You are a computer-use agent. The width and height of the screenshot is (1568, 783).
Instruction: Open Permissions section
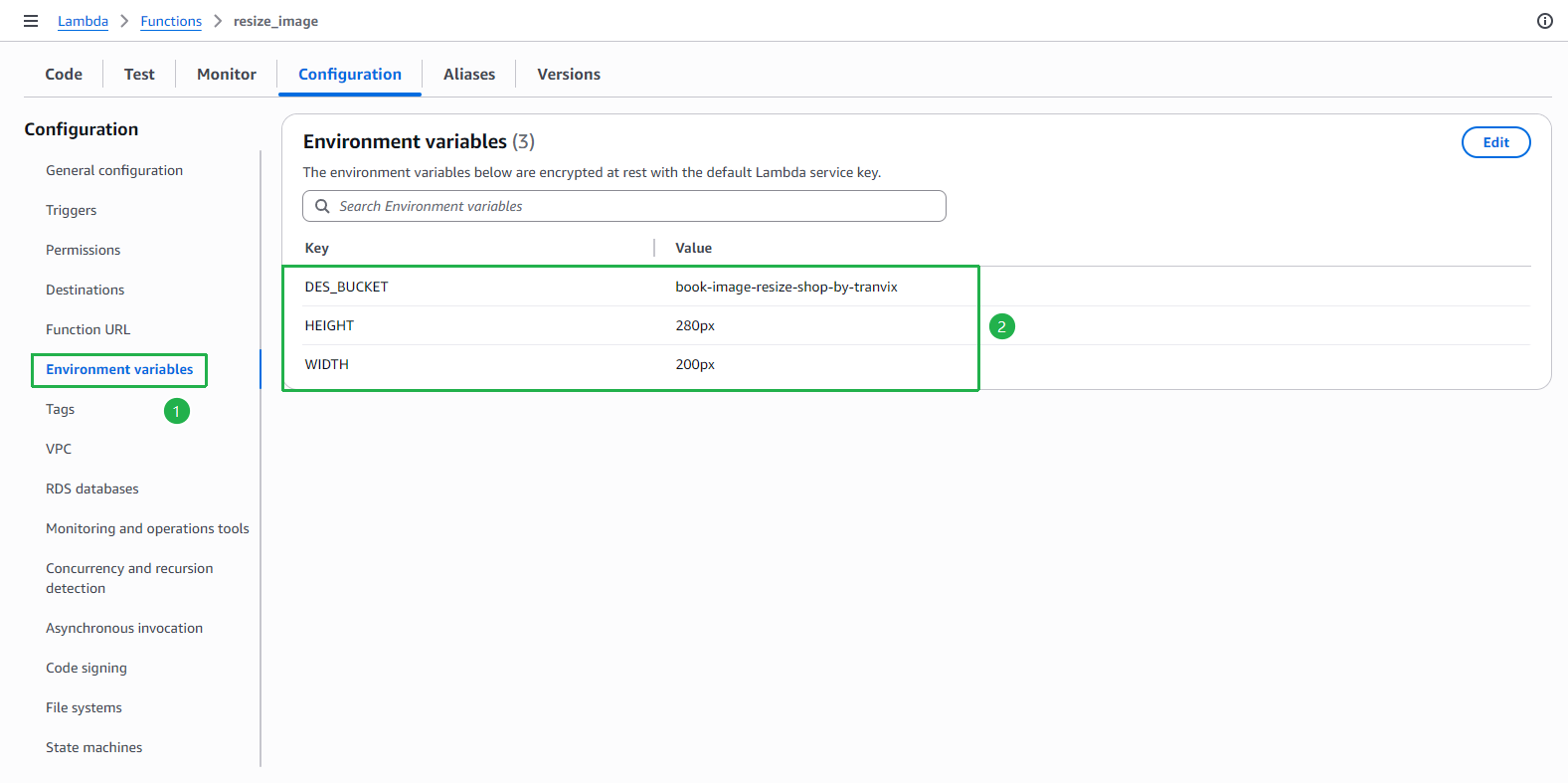83,250
